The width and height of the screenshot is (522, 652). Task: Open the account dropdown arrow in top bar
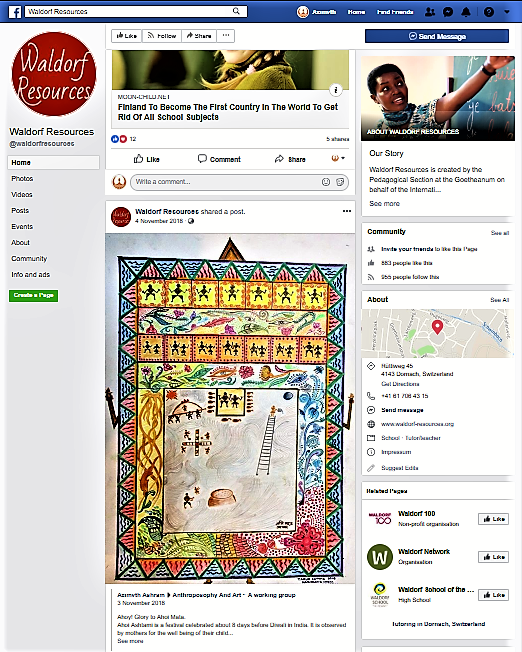tap(507, 12)
